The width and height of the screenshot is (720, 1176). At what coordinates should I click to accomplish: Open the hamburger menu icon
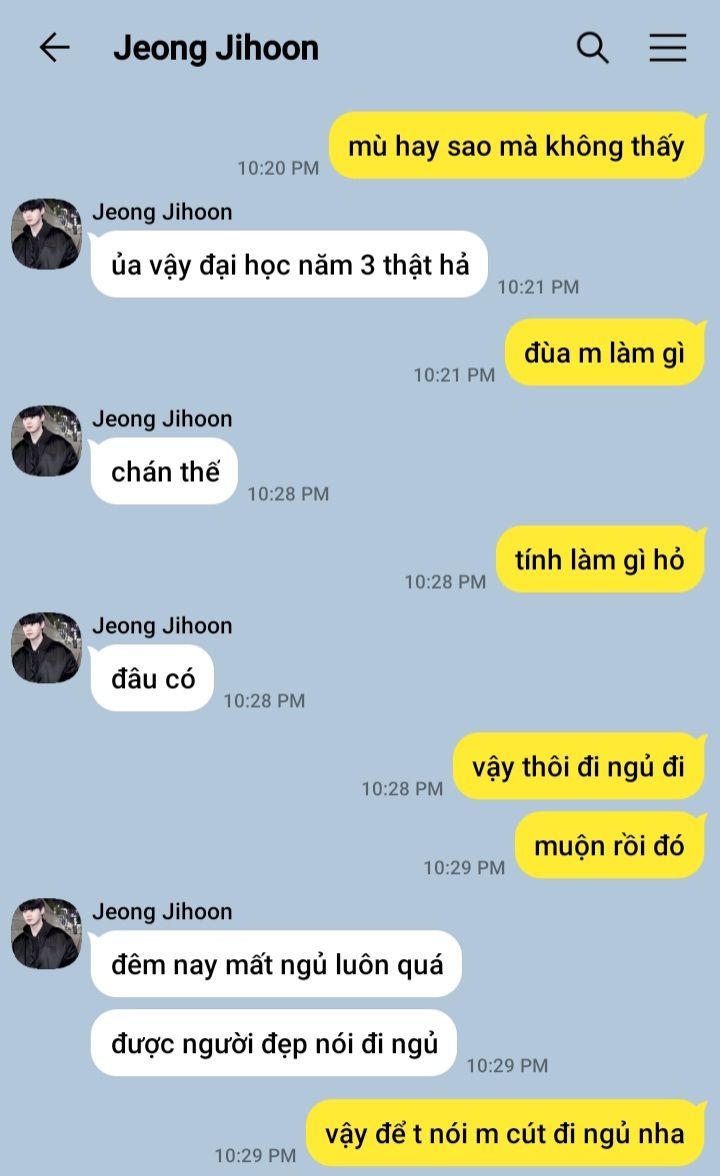tap(668, 47)
